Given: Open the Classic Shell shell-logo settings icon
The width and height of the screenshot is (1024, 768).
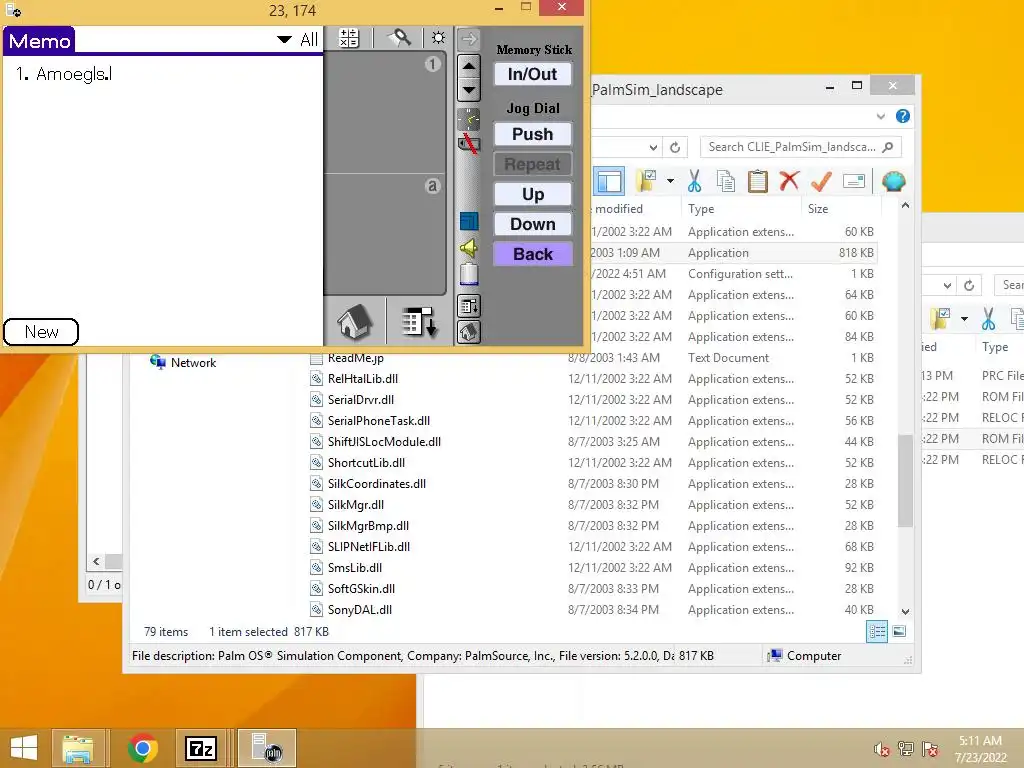Looking at the screenshot, I should click(x=893, y=181).
